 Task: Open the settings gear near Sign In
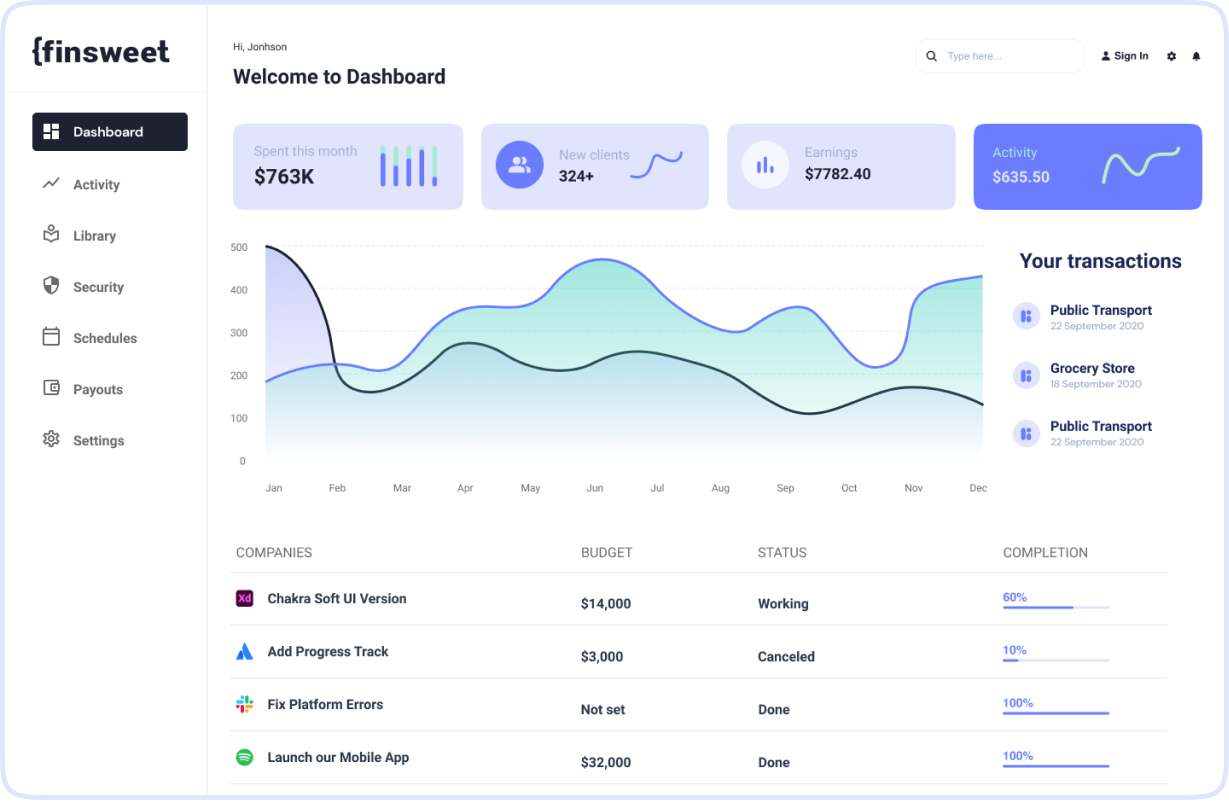1170,56
